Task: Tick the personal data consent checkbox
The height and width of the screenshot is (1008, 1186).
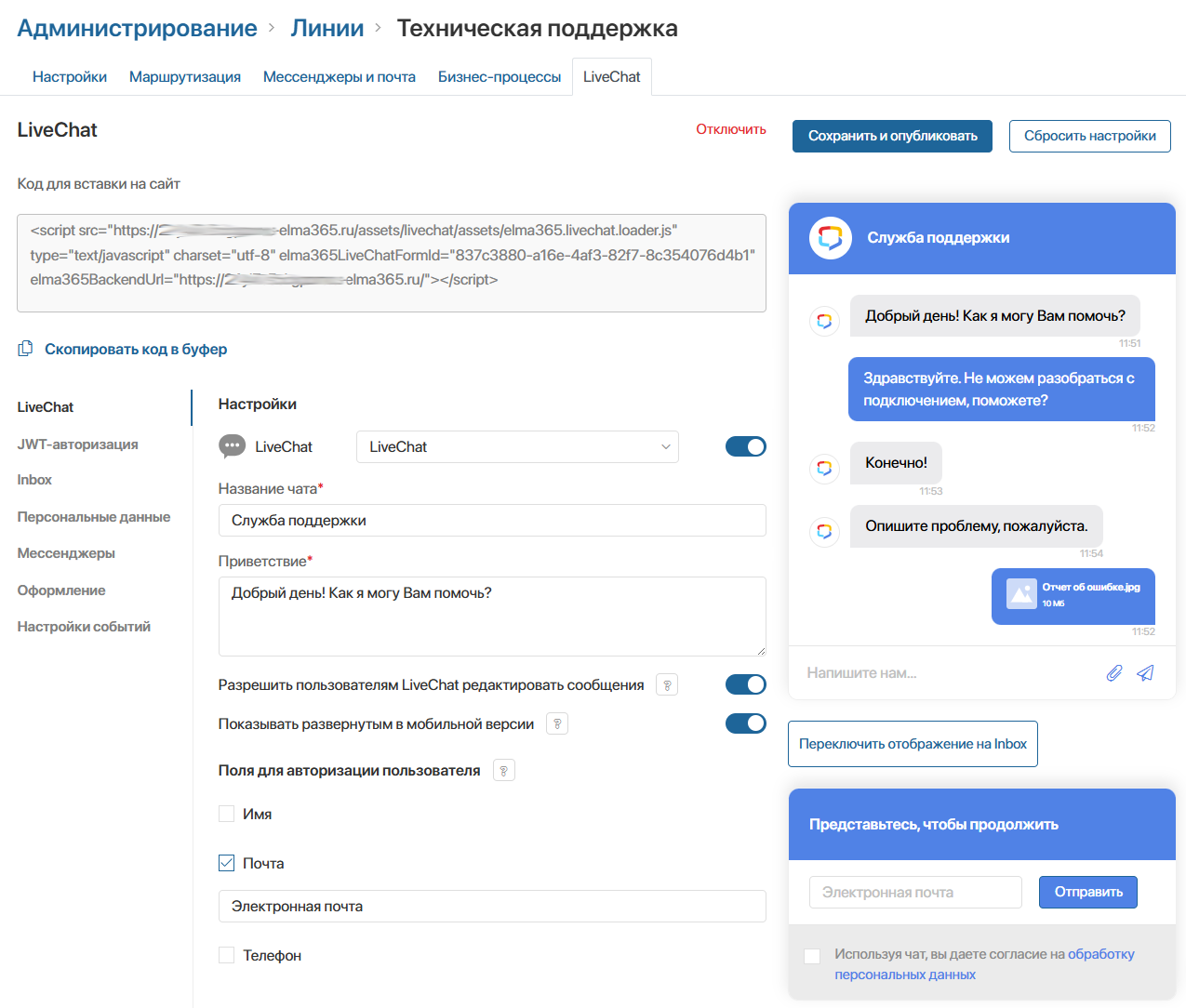Action: (x=812, y=956)
